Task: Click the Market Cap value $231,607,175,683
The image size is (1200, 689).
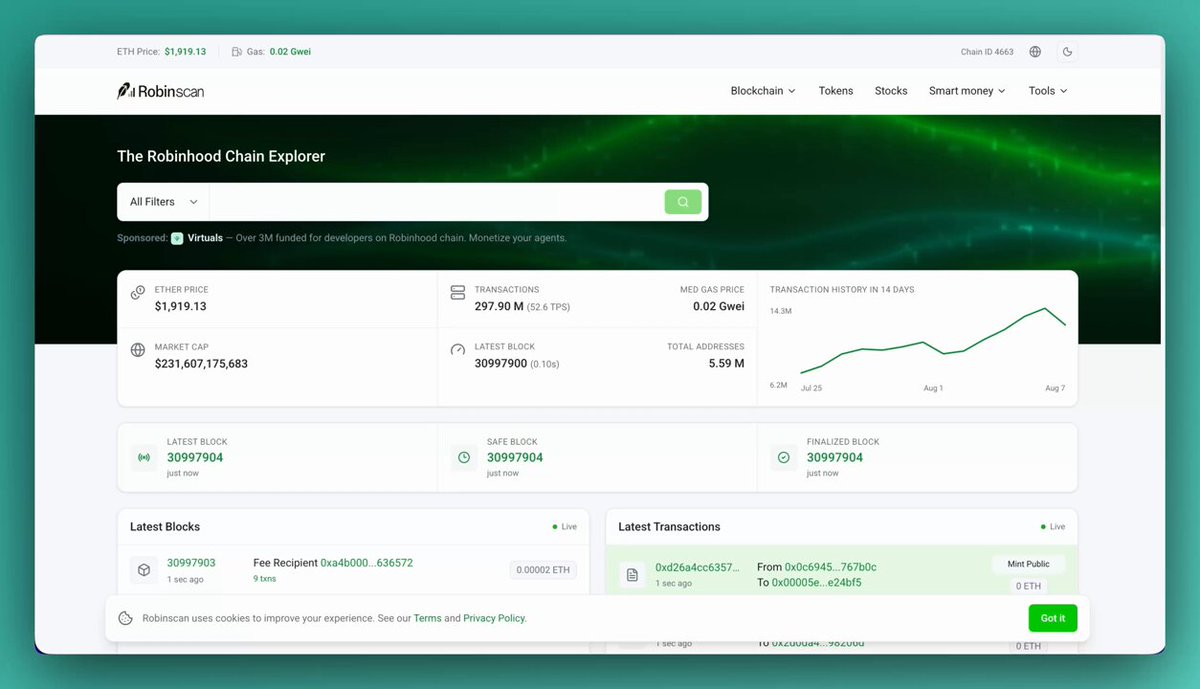Action: [x=201, y=364]
